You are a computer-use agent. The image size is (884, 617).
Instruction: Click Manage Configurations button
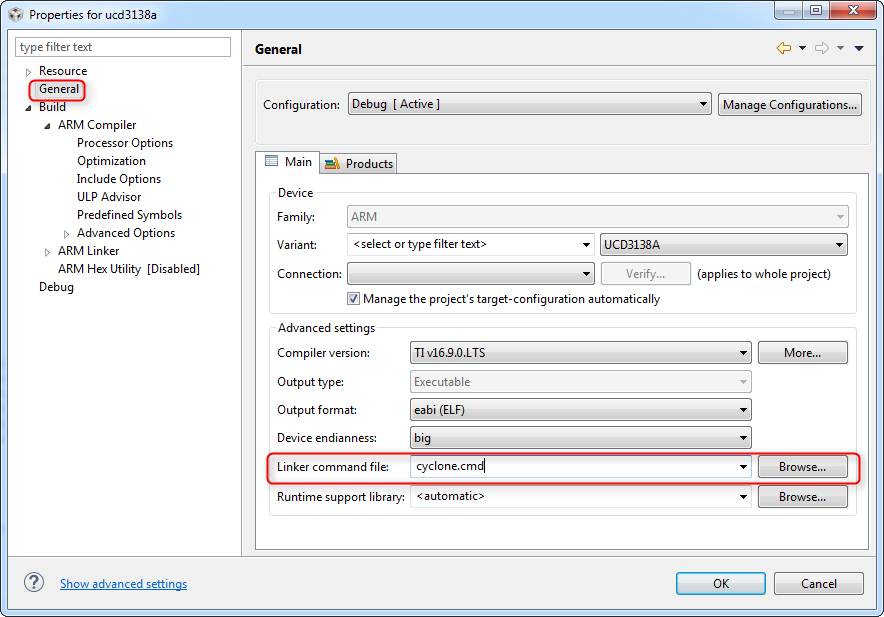[789, 105]
